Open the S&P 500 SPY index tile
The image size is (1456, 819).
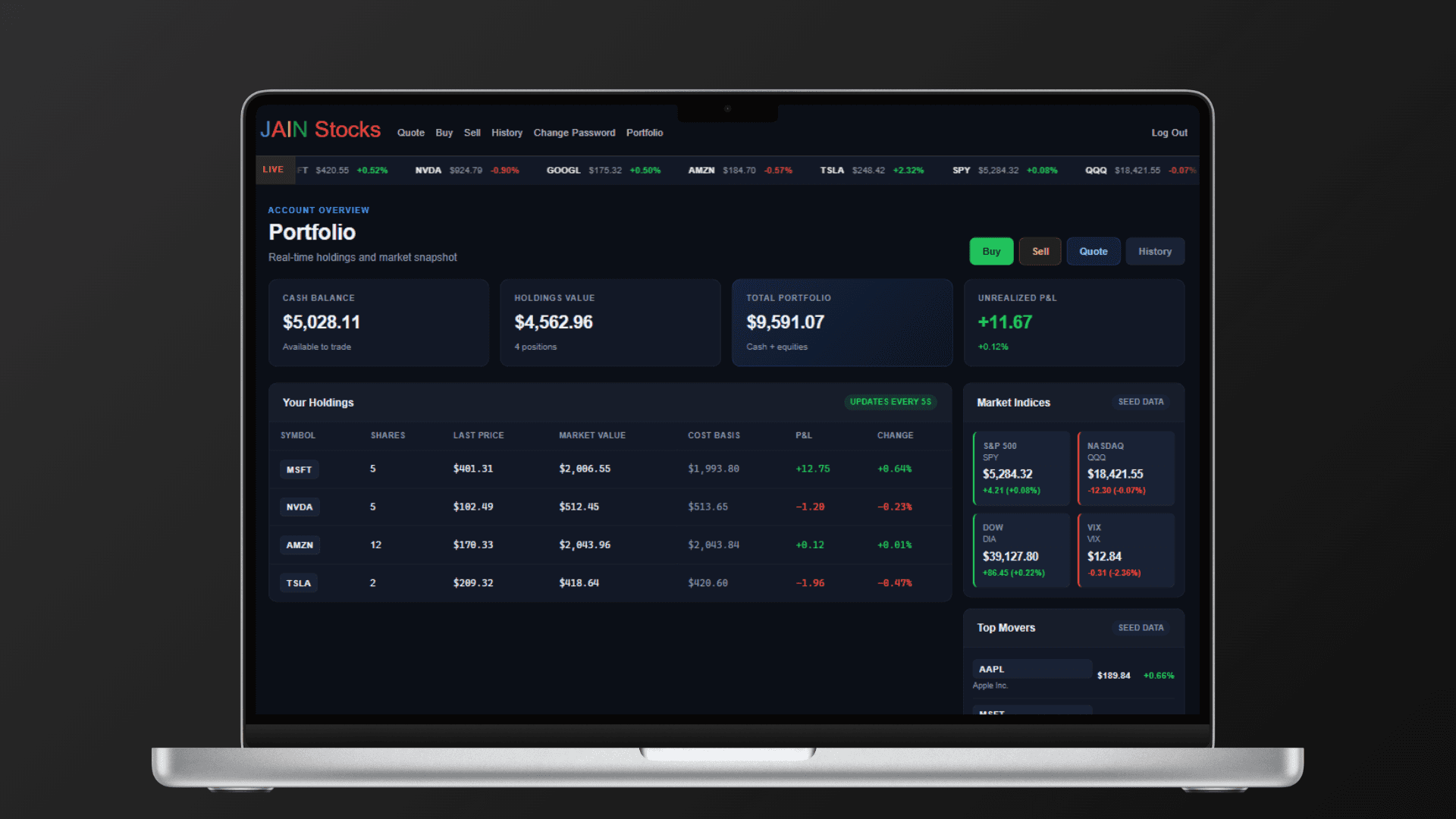1021,469
